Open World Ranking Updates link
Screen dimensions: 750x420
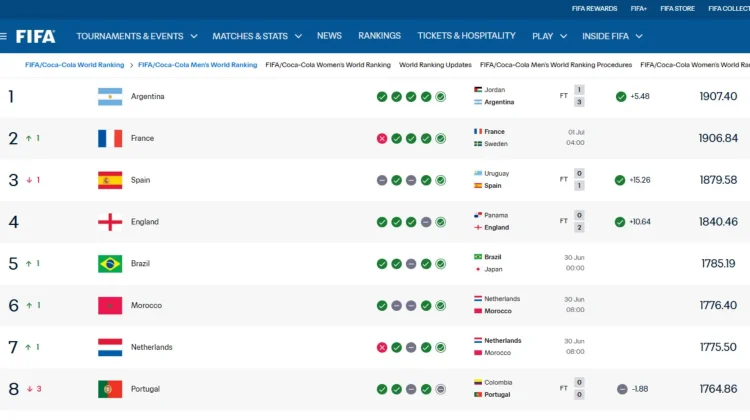pos(435,65)
